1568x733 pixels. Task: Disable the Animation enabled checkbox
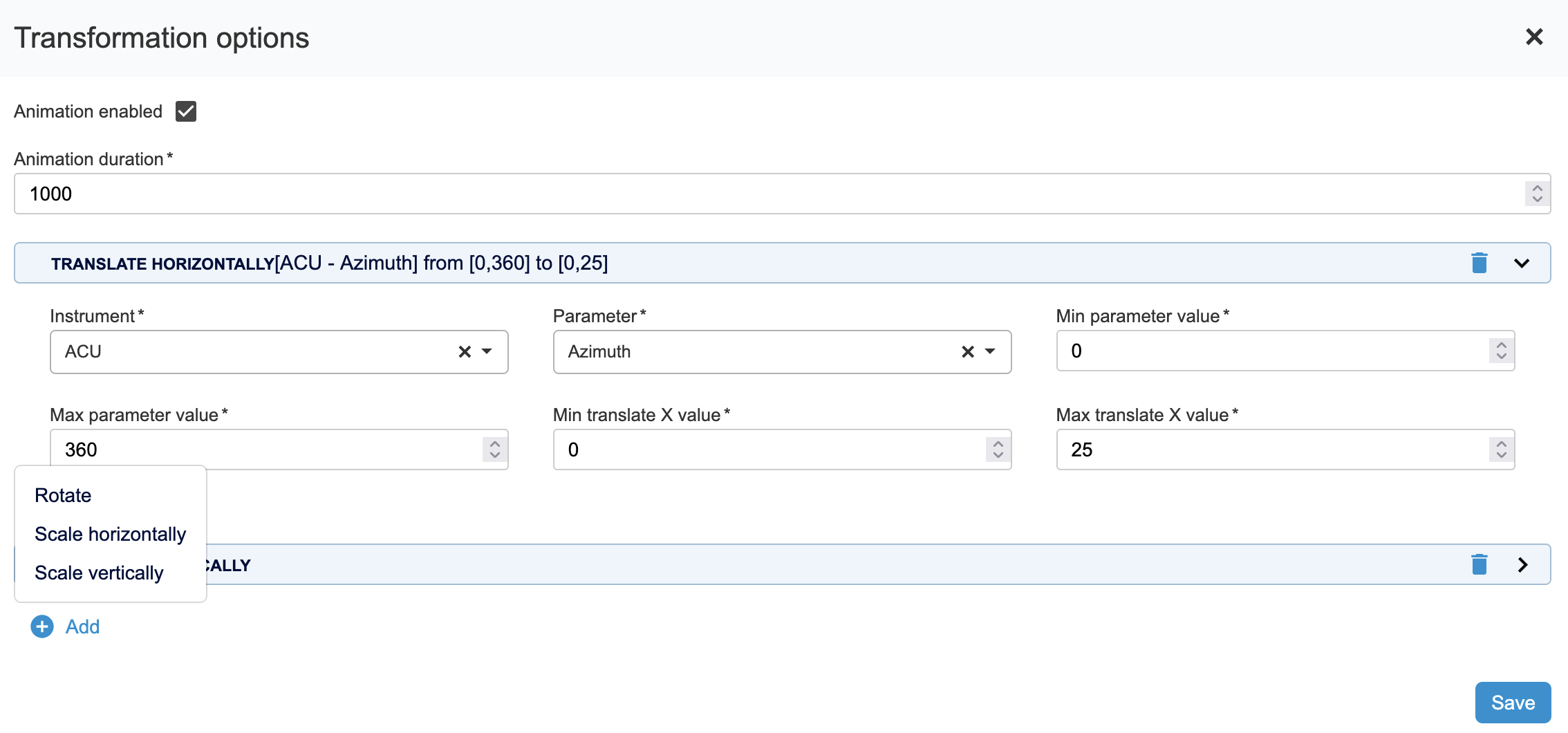pyautogui.click(x=186, y=111)
